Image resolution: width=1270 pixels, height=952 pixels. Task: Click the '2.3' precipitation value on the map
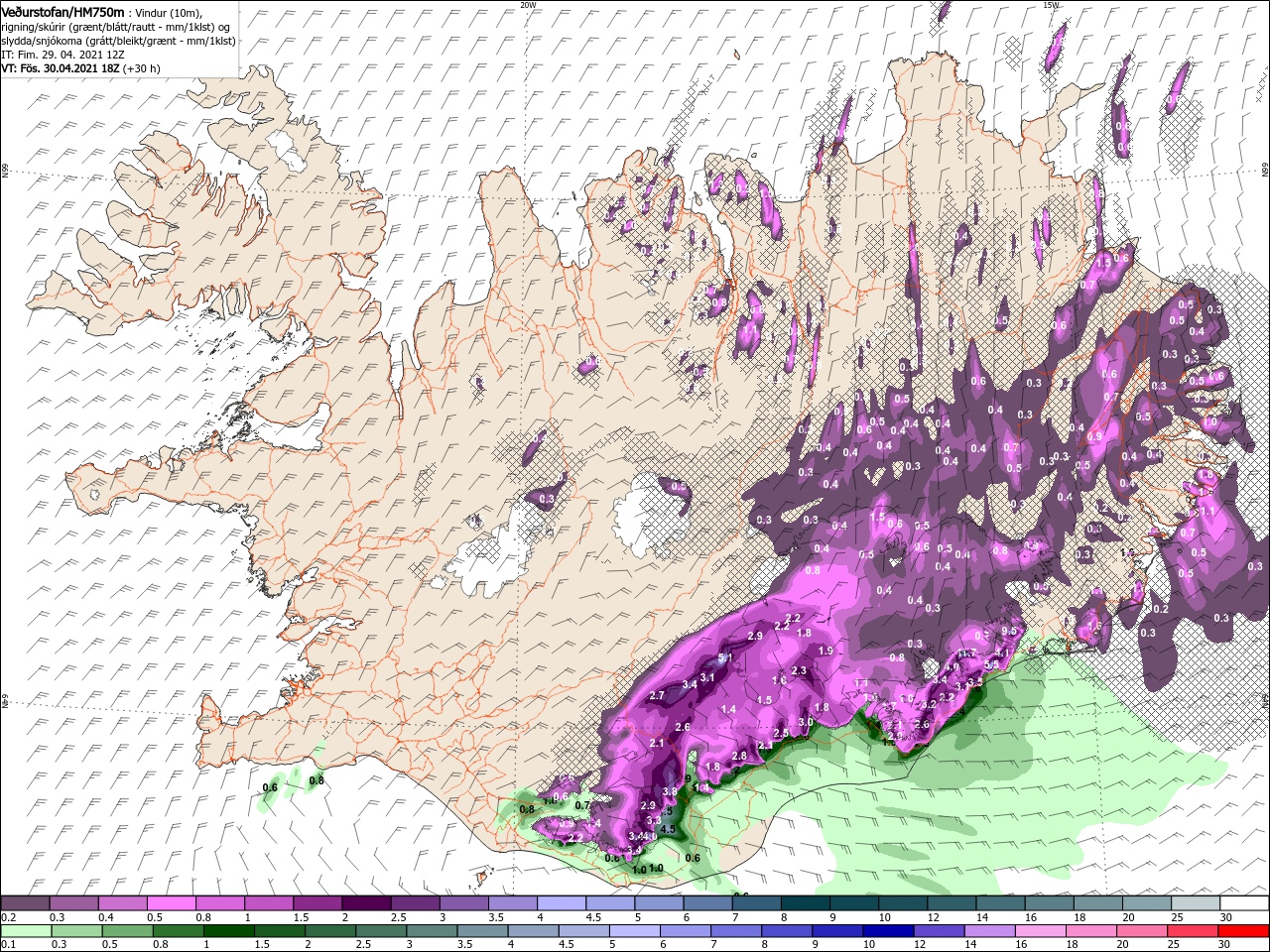point(800,671)
